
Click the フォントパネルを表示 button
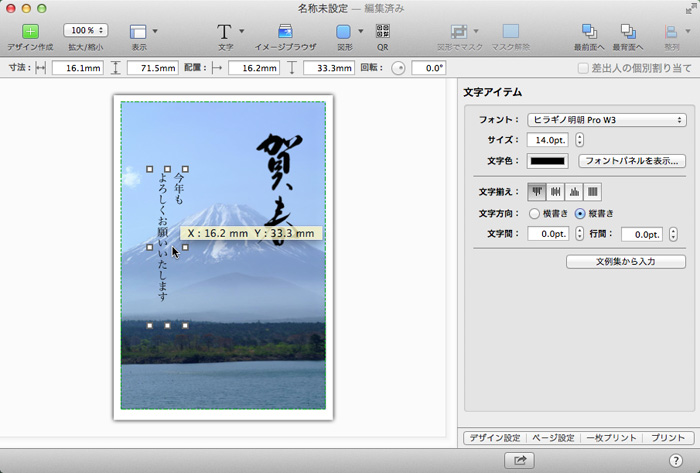631,160
